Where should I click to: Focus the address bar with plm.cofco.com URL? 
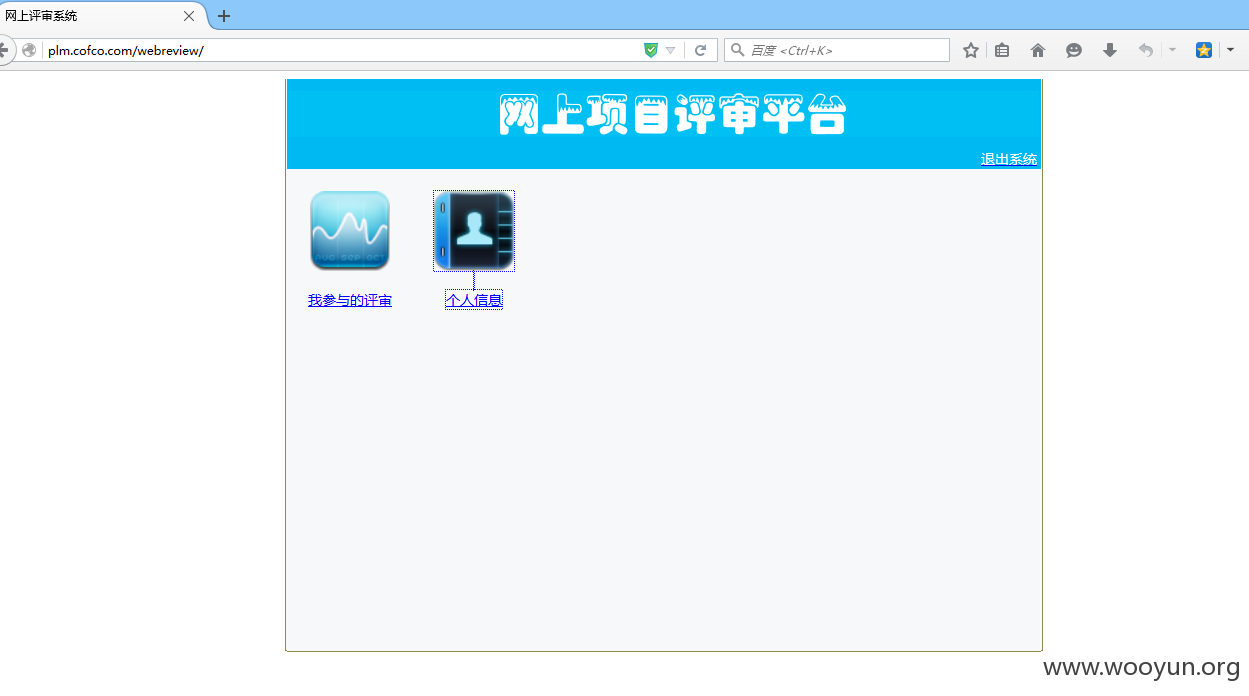[x=340, y=50]
